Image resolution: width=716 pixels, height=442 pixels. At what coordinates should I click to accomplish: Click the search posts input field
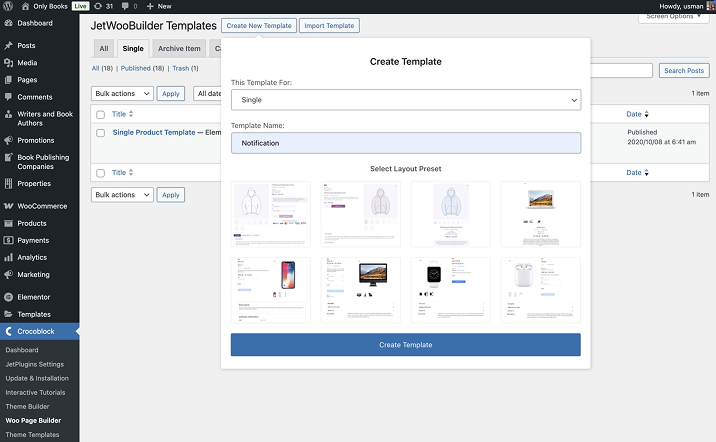(x=621, y=70)
